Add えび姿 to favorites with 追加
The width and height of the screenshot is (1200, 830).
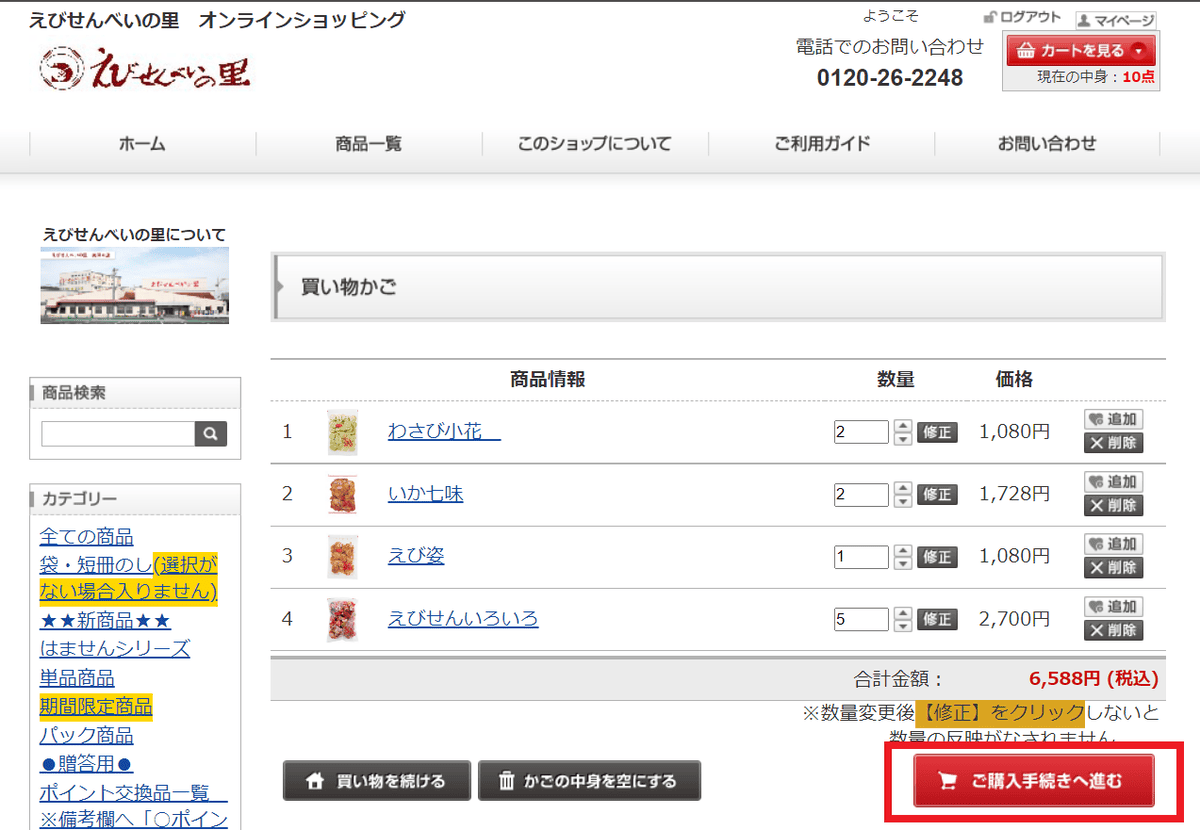pyautogui.click(x=1113, y=544)
